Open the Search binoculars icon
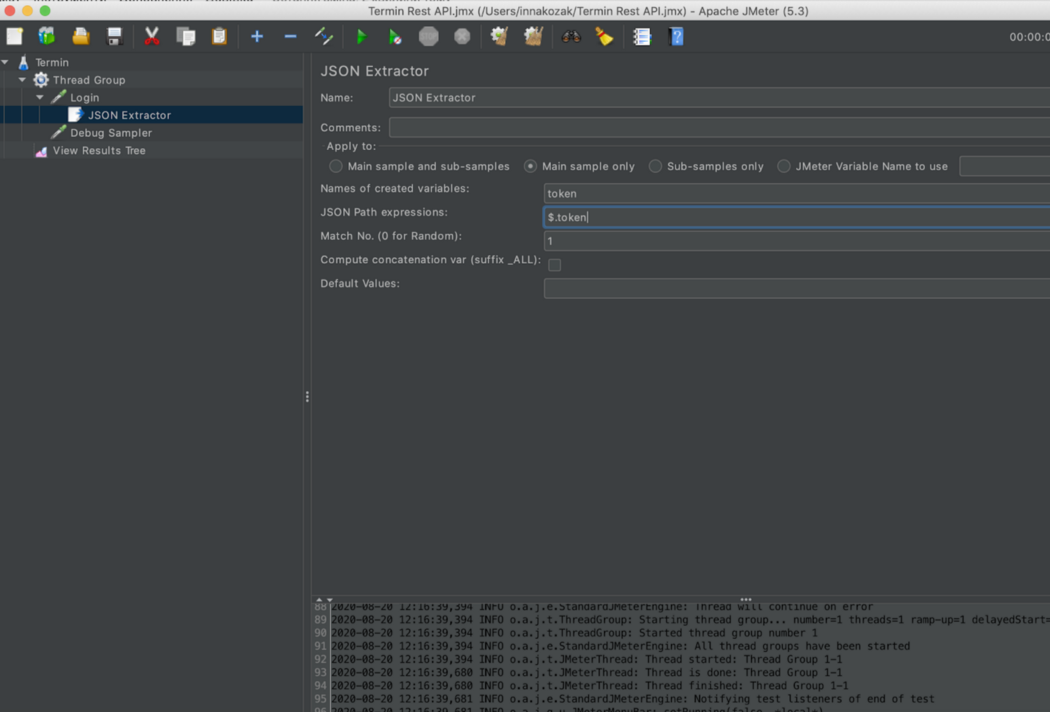The height and width of the screenshot is (712, 1050). (571, 37)
